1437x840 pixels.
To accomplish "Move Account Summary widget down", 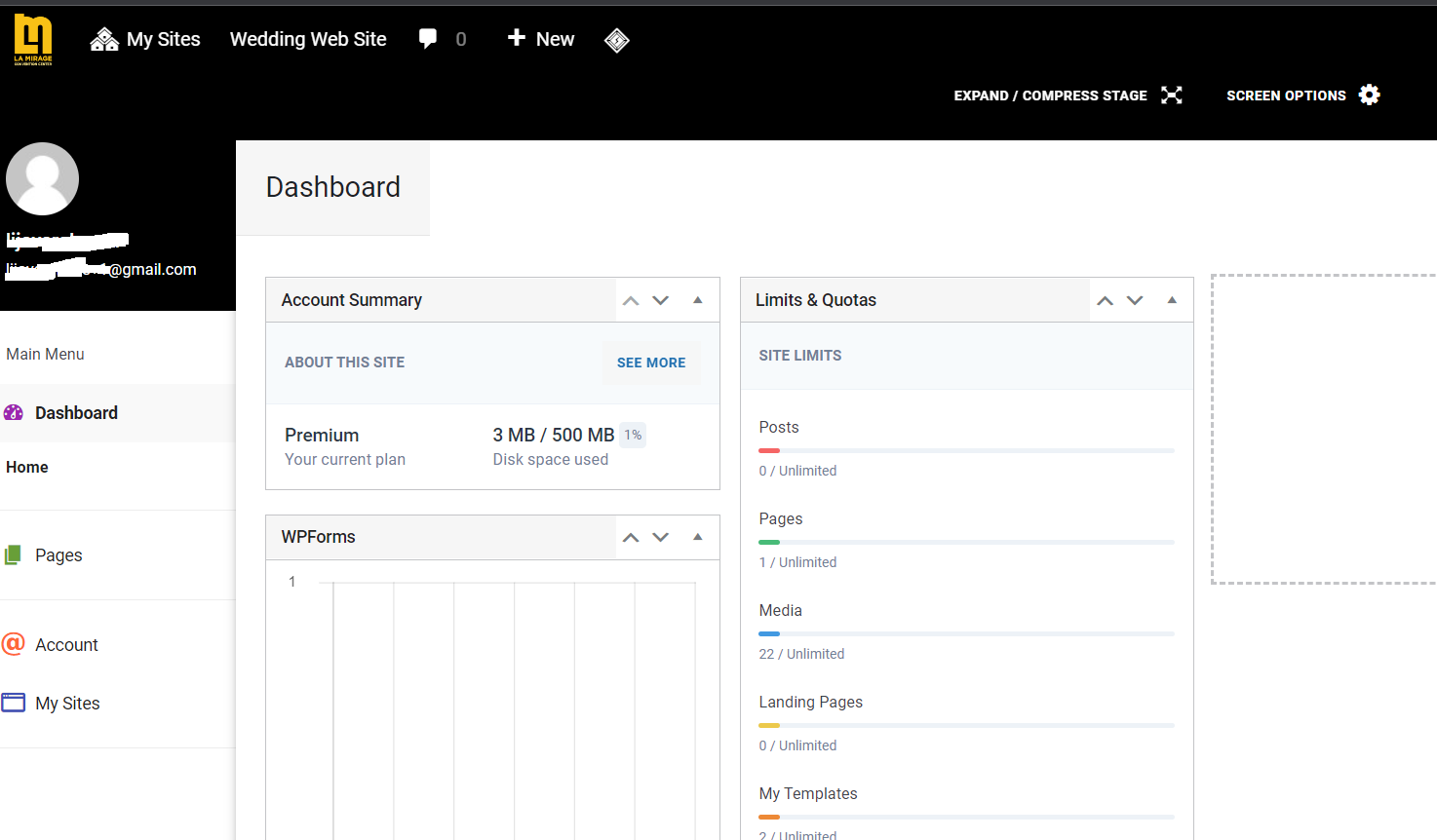I will click(x=661, y=300).
